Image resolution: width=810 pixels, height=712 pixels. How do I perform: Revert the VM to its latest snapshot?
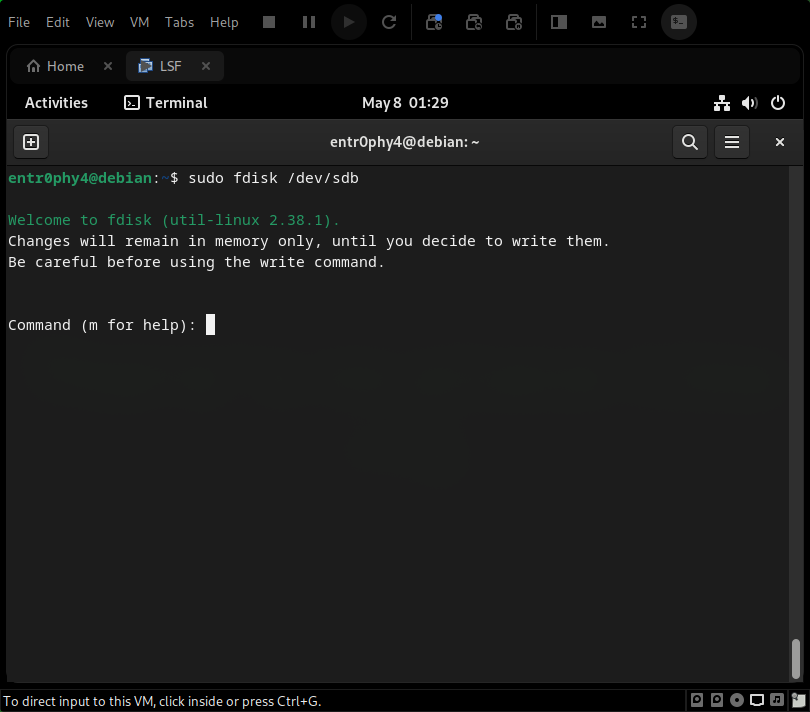[474, 21]
